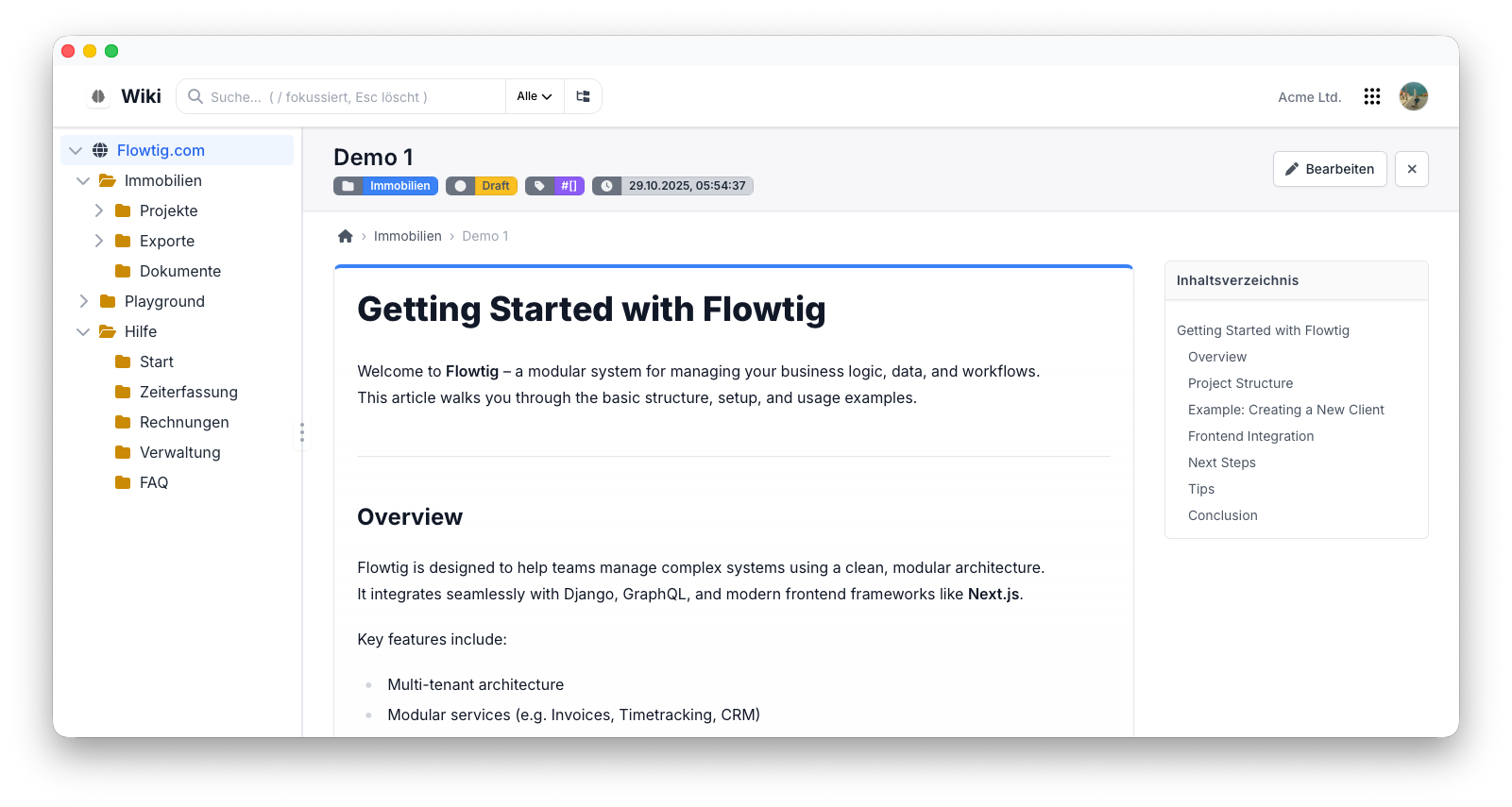Image resolution: width=1512 pixels, height=807 pixels.
Task: Collapse the Hilfe folder chevron
Action: point(83,331)
